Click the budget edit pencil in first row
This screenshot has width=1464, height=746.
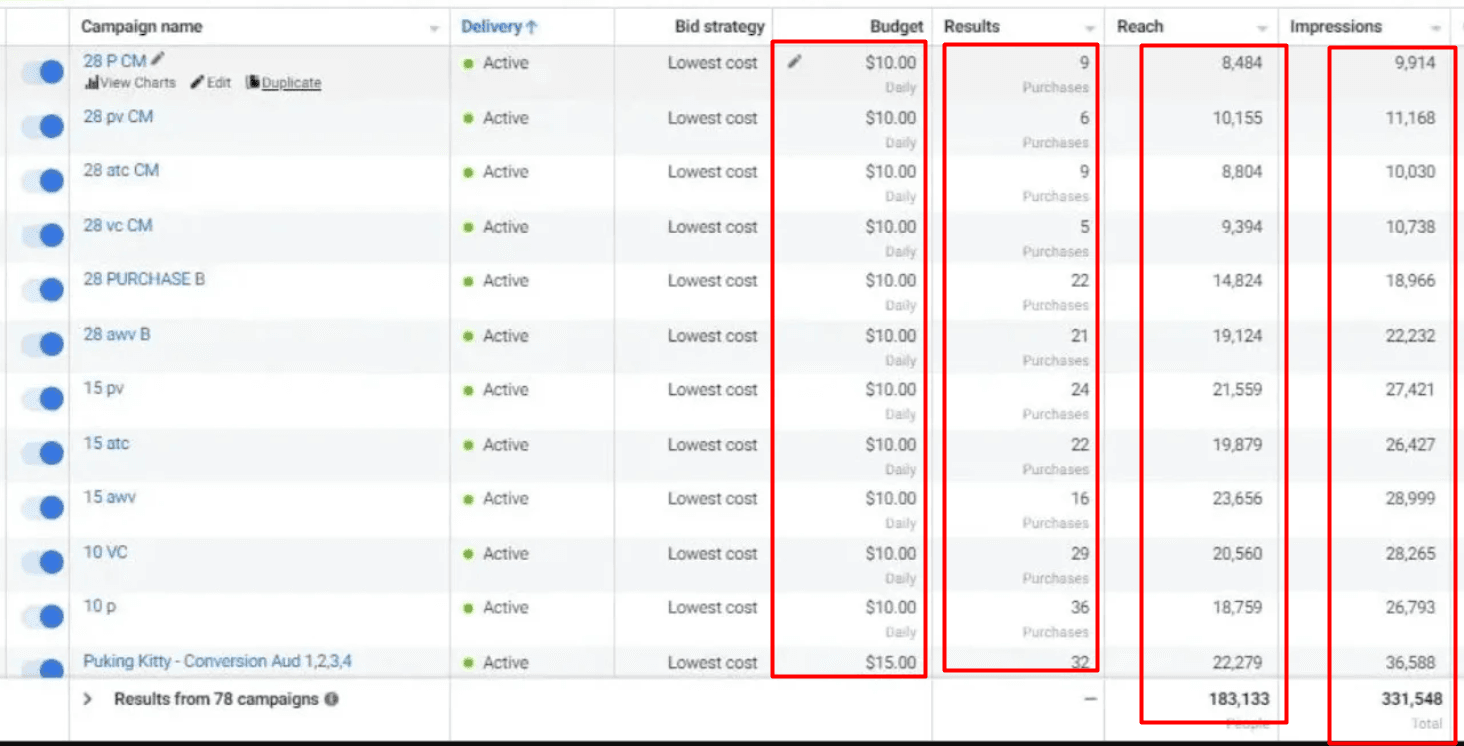pyautogui.click(x=794, y=62)
